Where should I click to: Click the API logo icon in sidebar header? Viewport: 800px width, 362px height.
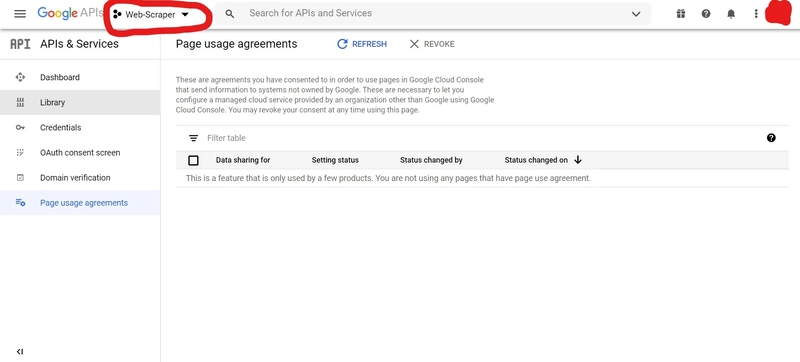pyautogui.click(x=20, y=44)
